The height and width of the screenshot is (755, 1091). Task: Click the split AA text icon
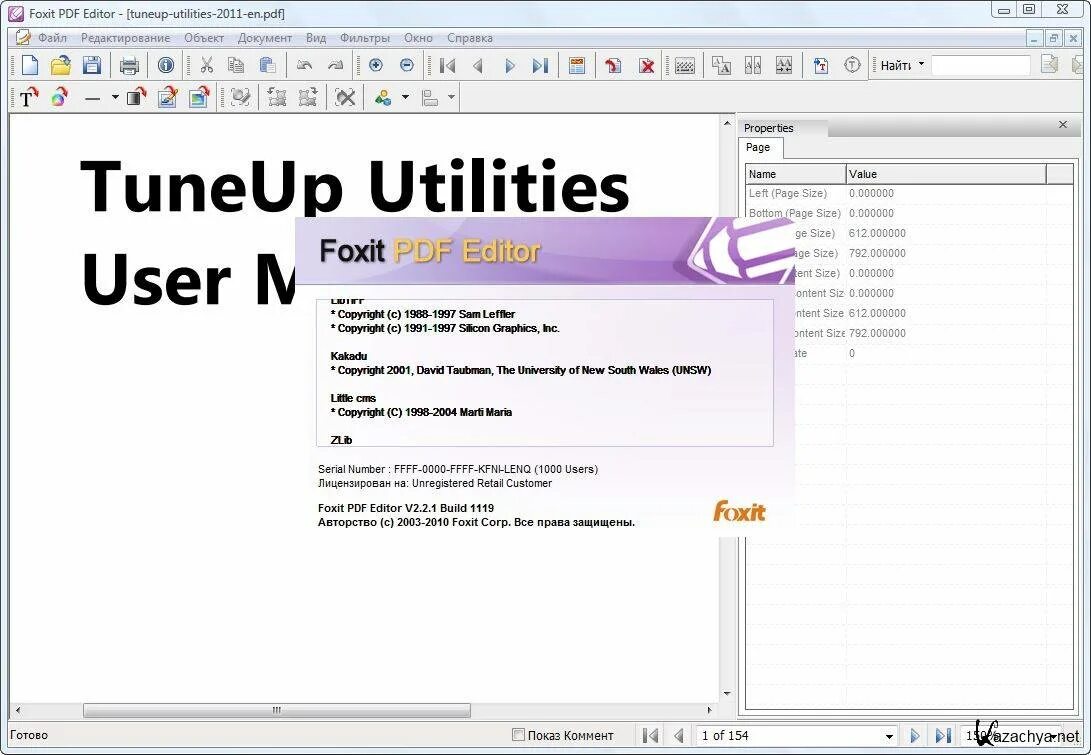click(753, 65)
